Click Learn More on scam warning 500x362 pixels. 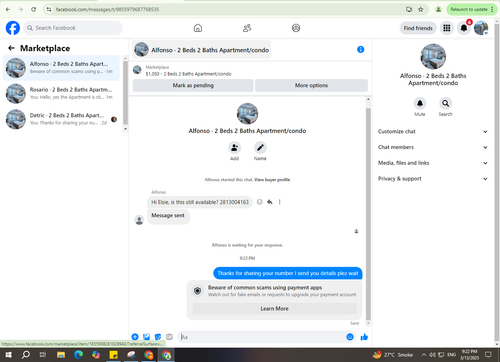274,309
